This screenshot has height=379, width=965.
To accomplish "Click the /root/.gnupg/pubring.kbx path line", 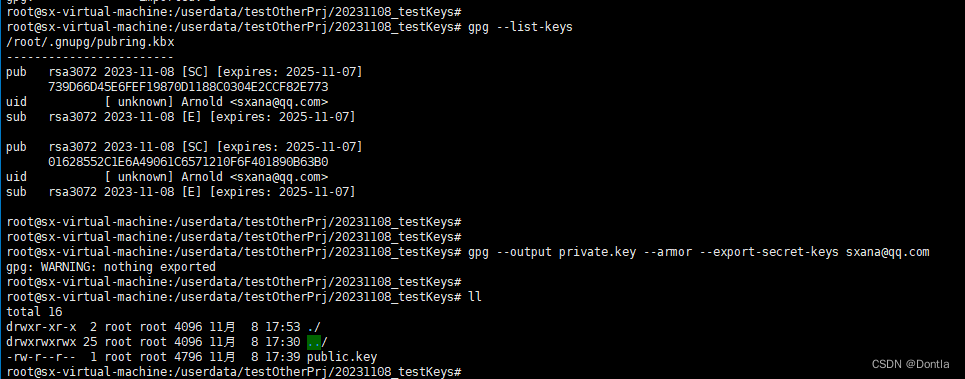I will pos(90,42).
